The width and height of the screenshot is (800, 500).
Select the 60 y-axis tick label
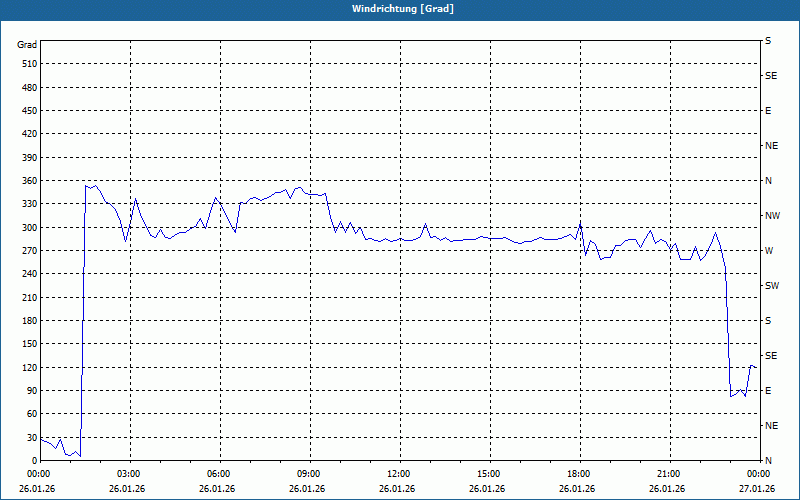tap(32, 414)
